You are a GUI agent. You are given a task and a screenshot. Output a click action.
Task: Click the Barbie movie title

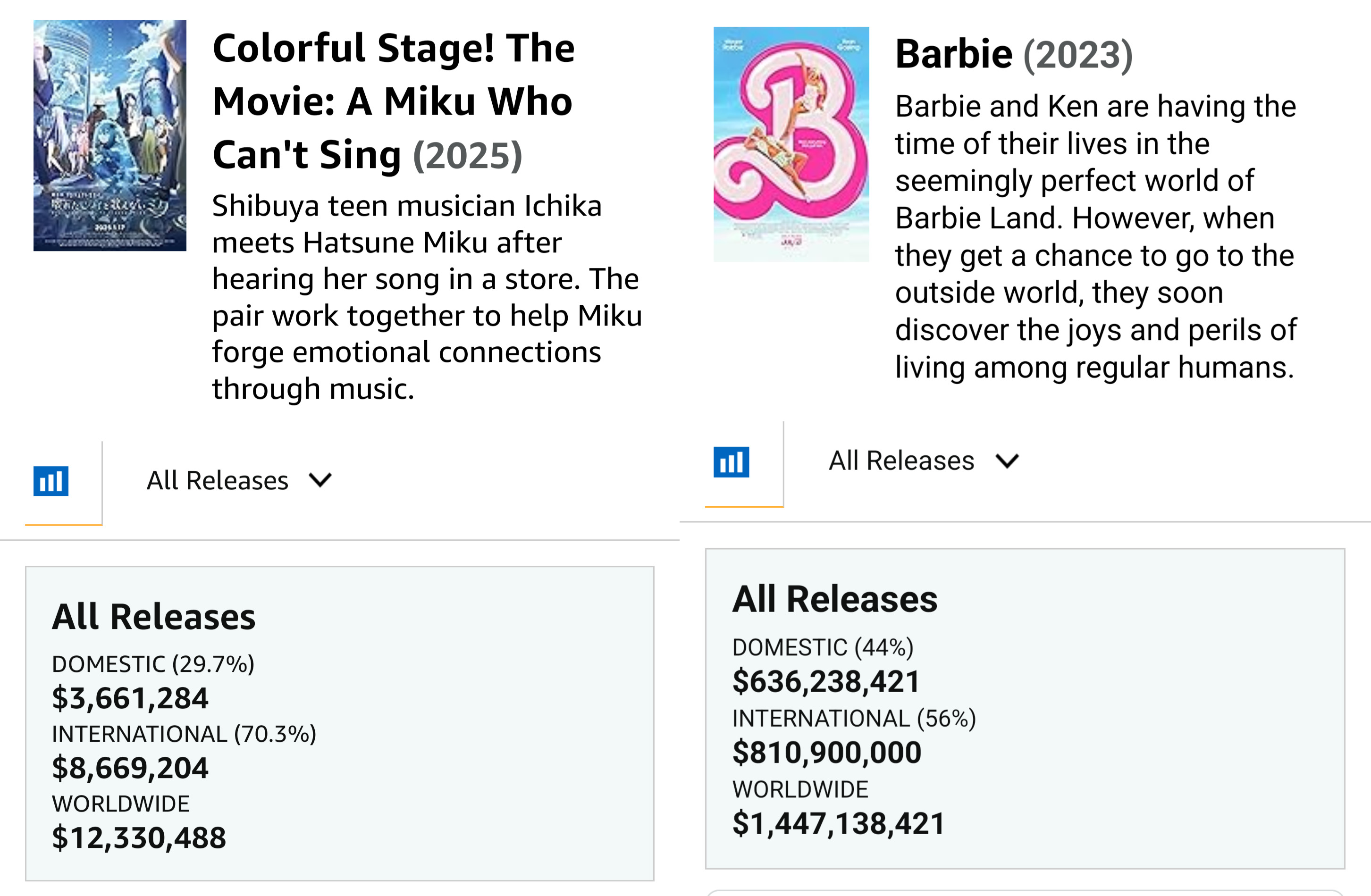[953, 54]
